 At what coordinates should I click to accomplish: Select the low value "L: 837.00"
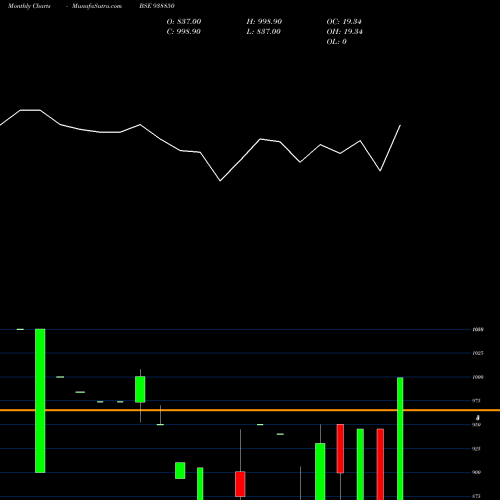[x=264, y=32]
